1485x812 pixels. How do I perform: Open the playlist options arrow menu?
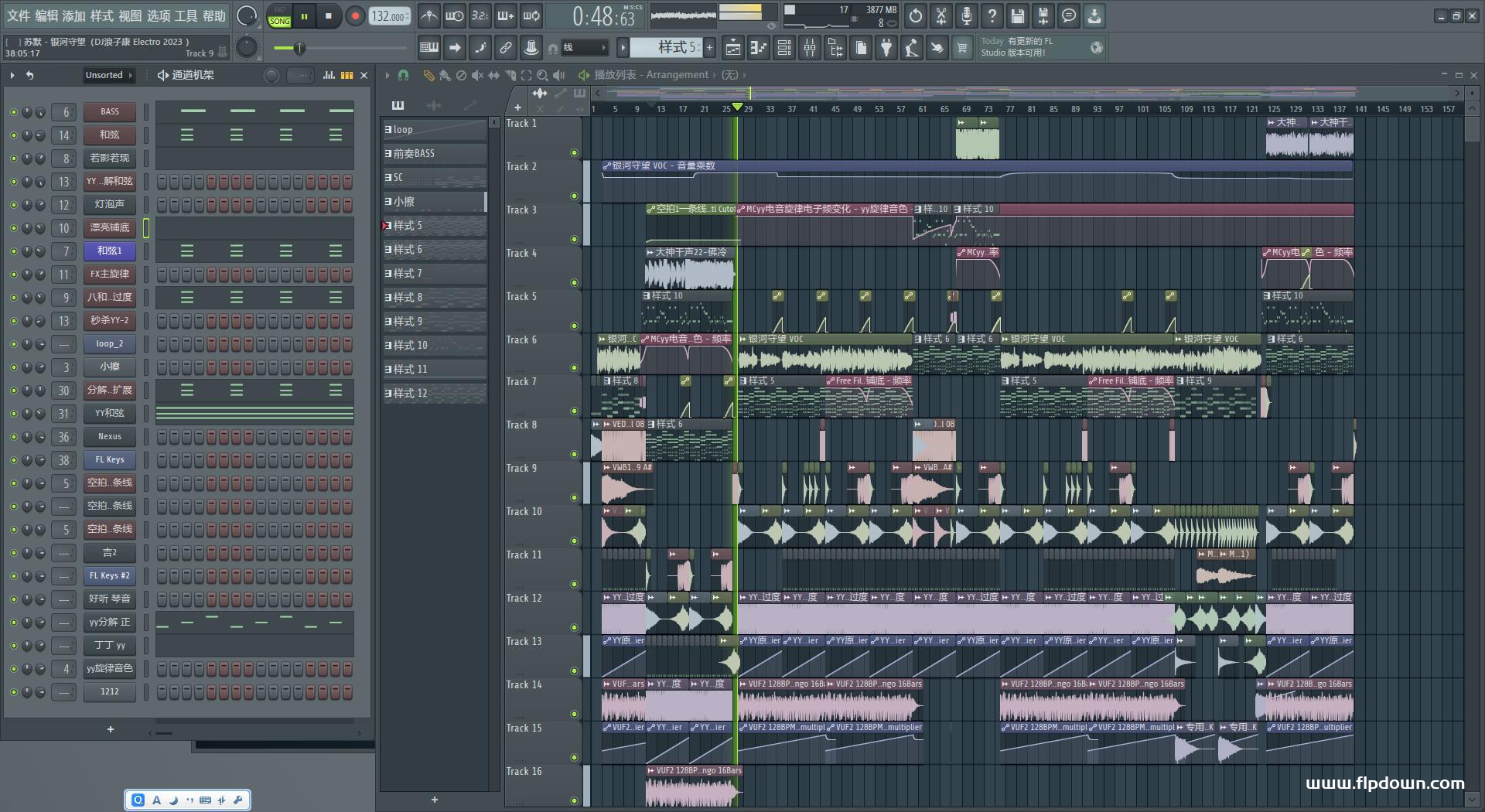[x=387, y=75]
